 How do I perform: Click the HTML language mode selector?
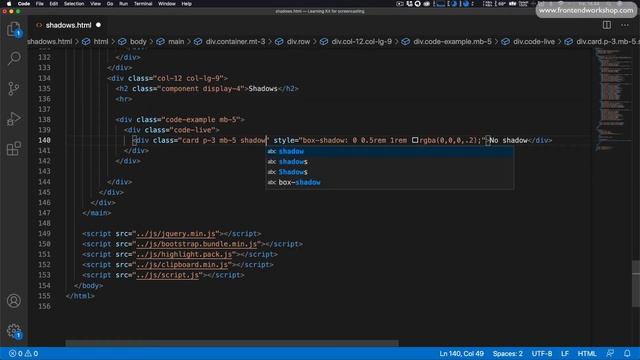click(x=587, y=353)
